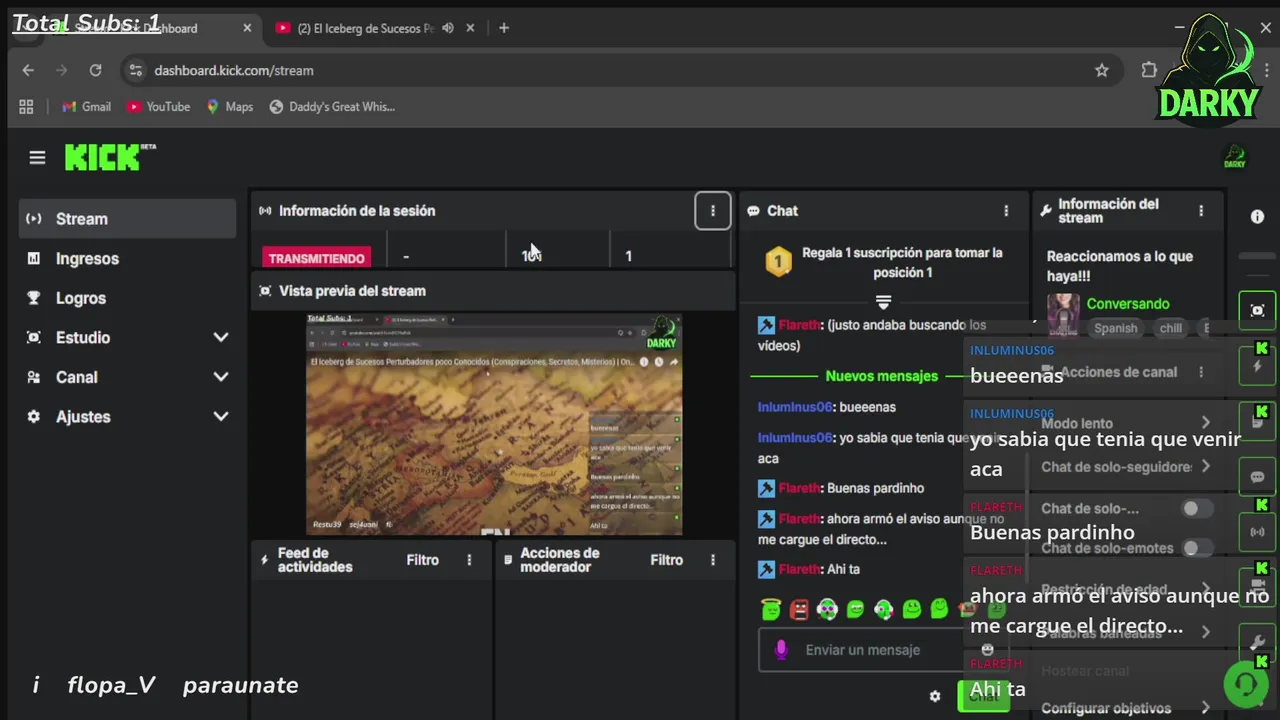Viewport: 1280px width, 720px height.
Task: Toggle the Chat de solo-emotes switch
Action: pos(1197,548)
